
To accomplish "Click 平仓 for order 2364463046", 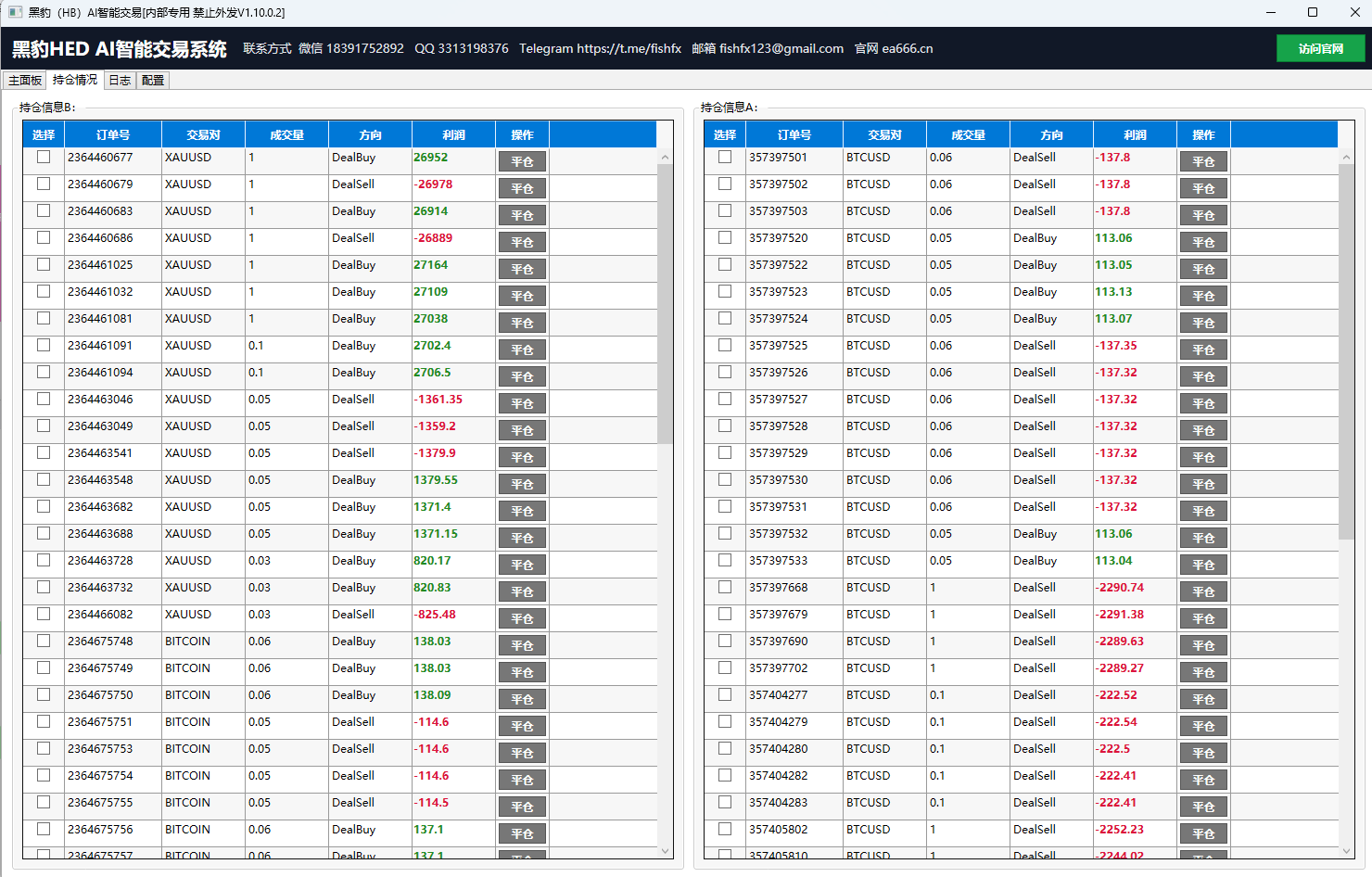I will [523, 403].
